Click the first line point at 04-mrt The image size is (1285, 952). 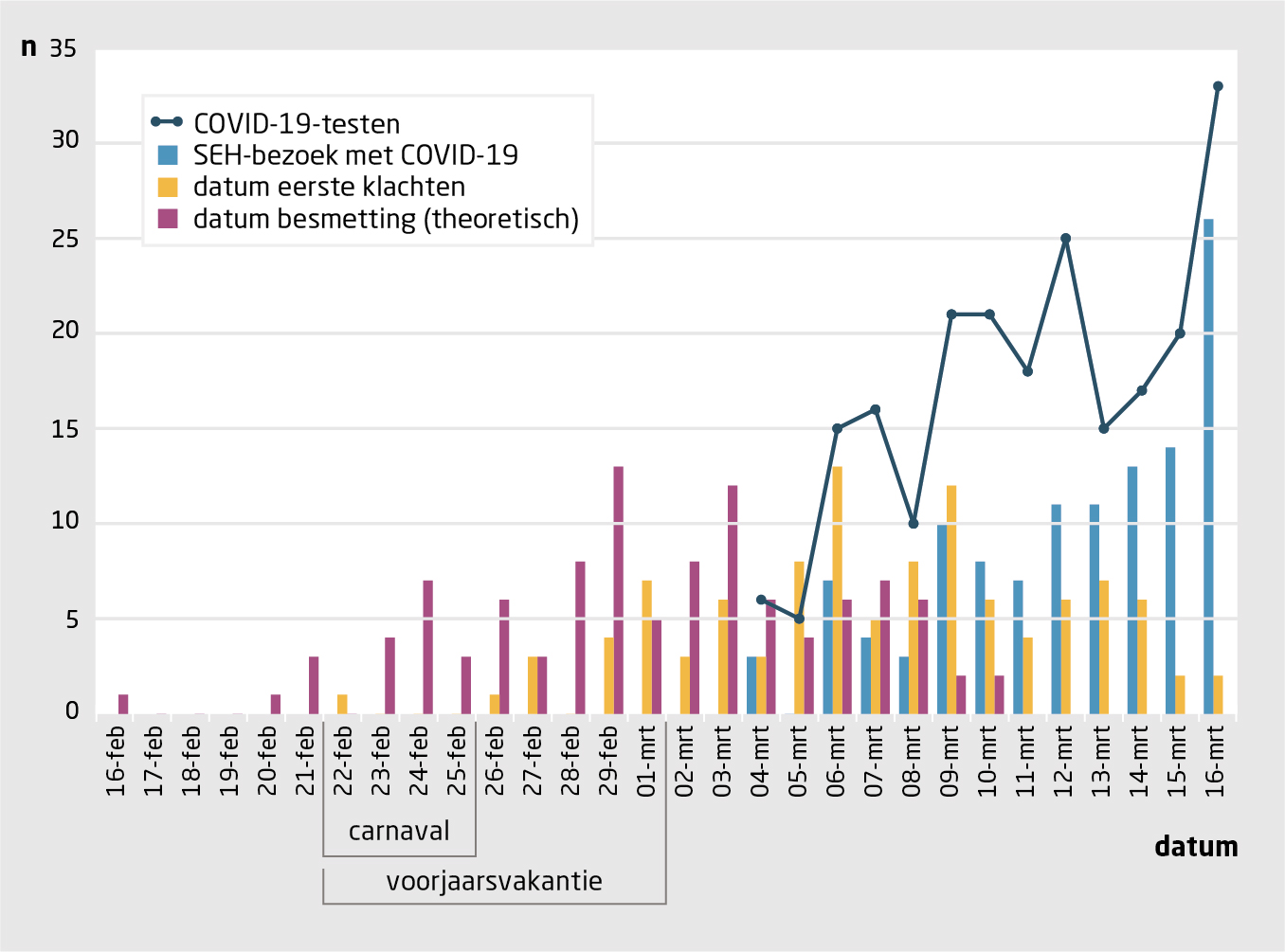pos(761,600)
